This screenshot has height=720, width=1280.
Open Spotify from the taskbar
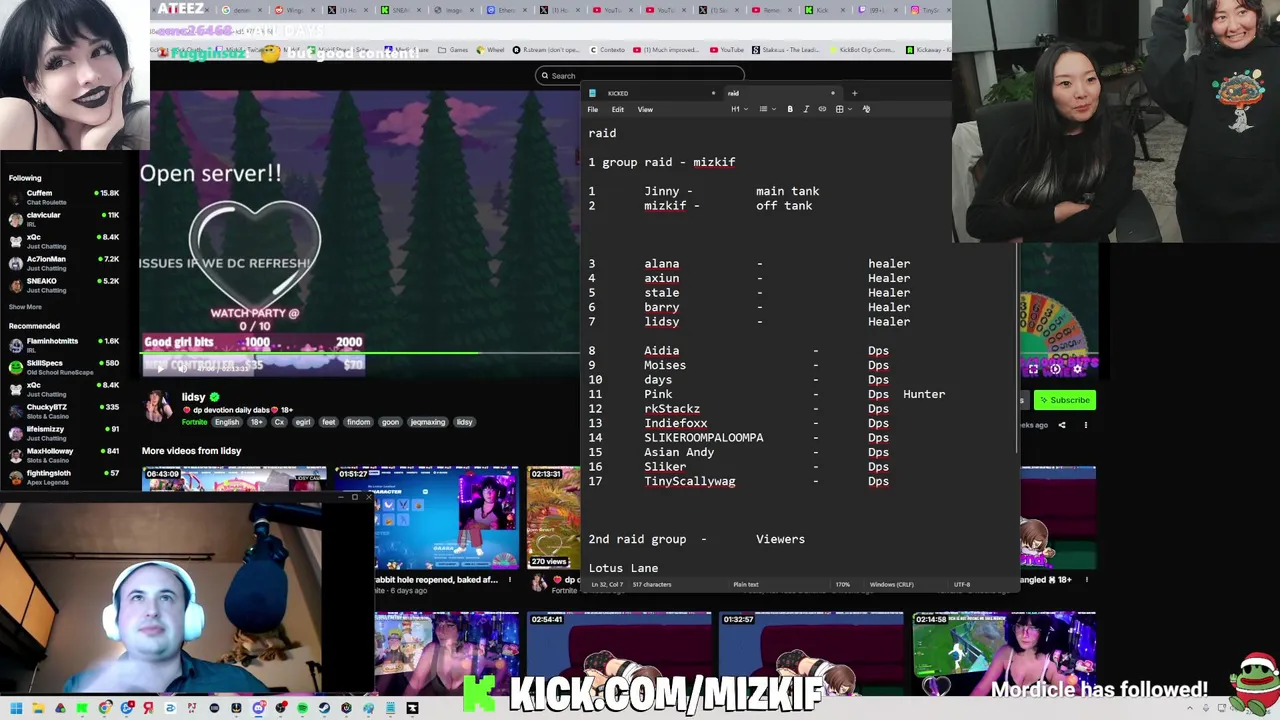(x=302, y=708)
